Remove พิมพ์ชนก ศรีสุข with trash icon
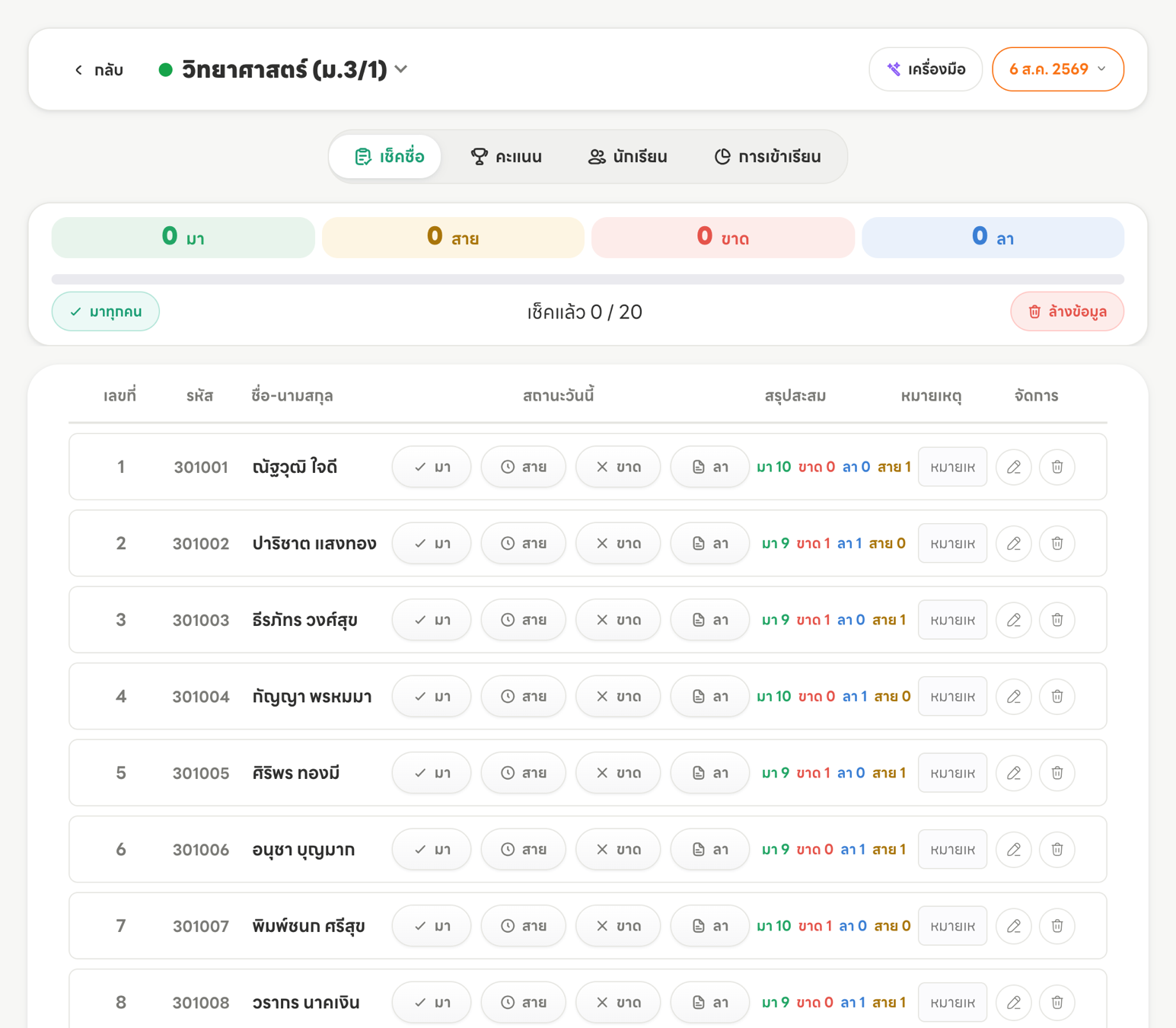This screenshot has height=1028, width=1176. coord(1057,926)
